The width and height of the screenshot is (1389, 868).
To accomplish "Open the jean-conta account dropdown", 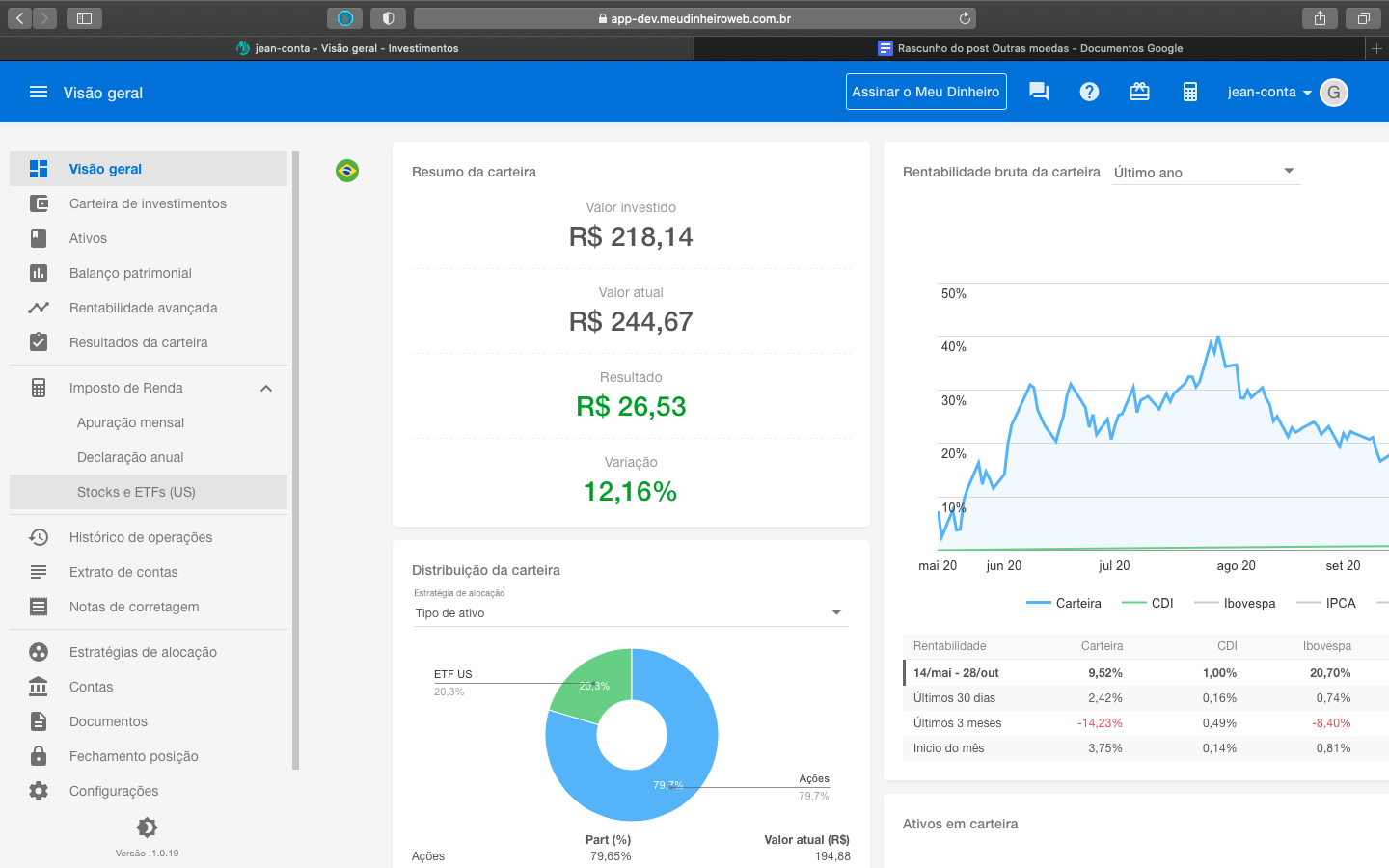I will [x=1268, y=93].
